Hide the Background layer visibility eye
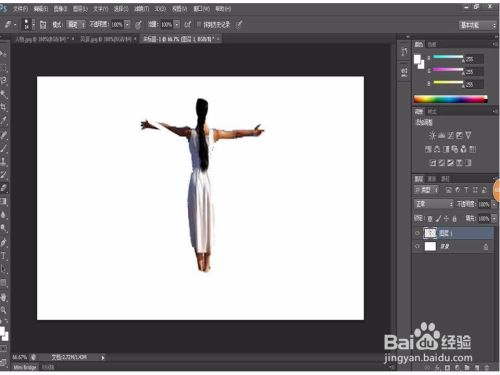This screenshot has height=375, width=500. [417, 246]
